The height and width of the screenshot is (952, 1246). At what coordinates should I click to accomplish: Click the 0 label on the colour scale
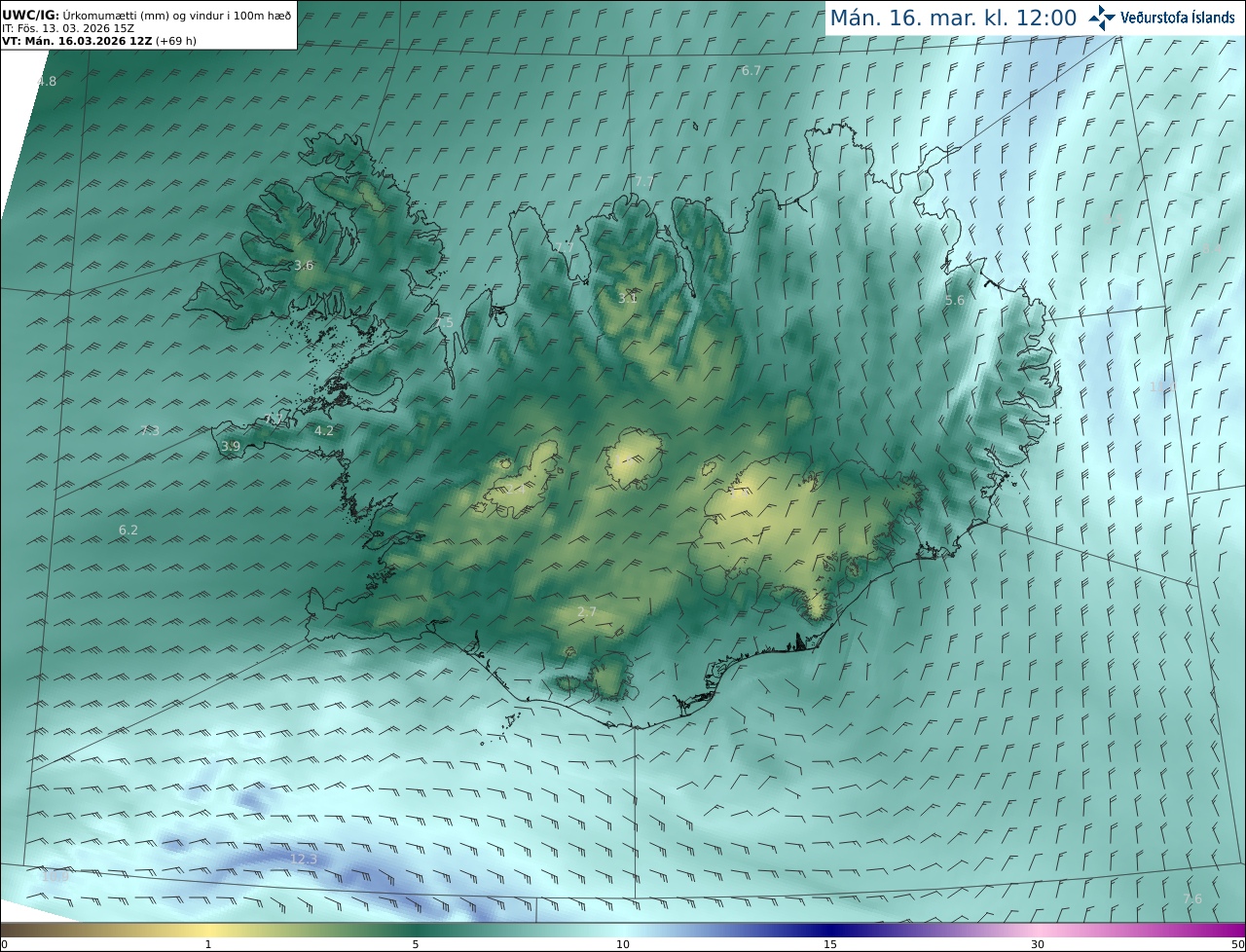[x=4, y=944]
